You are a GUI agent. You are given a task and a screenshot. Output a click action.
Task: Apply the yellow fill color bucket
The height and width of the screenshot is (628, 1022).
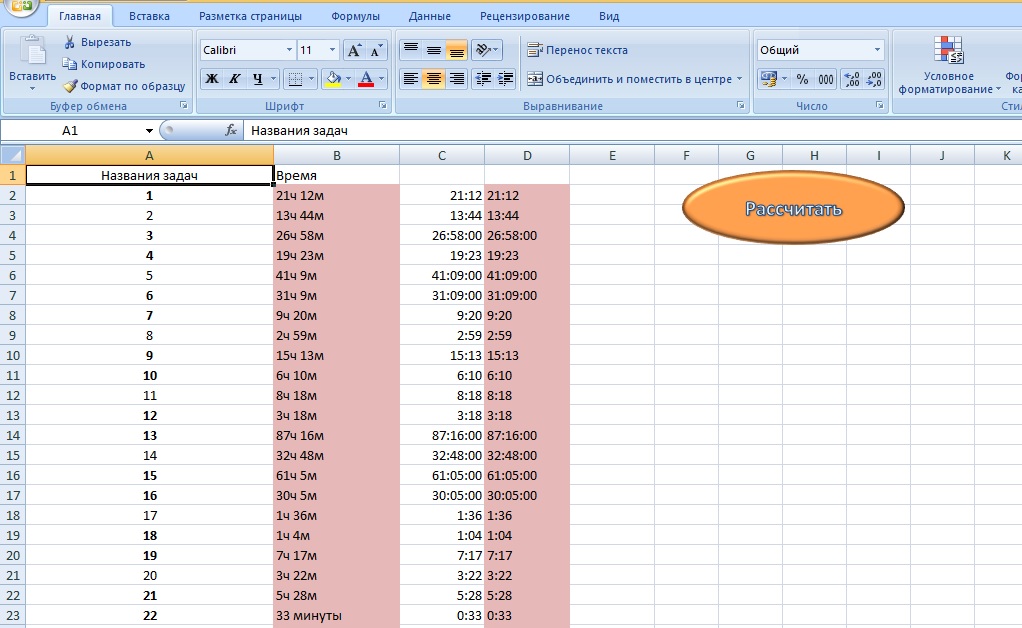[x=333, y=79]
